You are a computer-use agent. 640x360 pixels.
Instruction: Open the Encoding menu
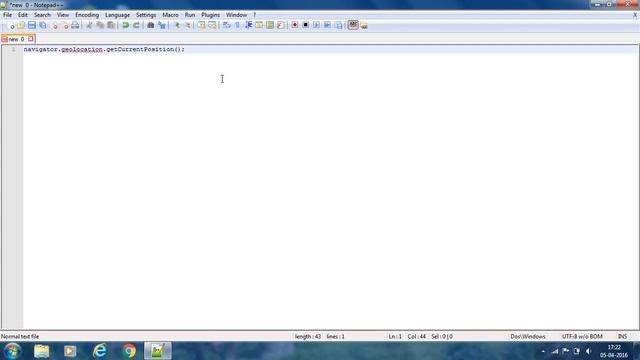click(87, 15)
